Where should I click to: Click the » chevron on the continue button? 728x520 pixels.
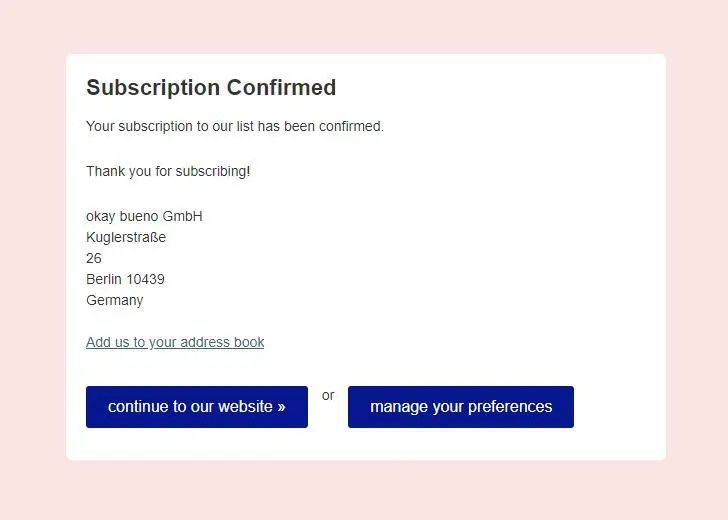281,407
